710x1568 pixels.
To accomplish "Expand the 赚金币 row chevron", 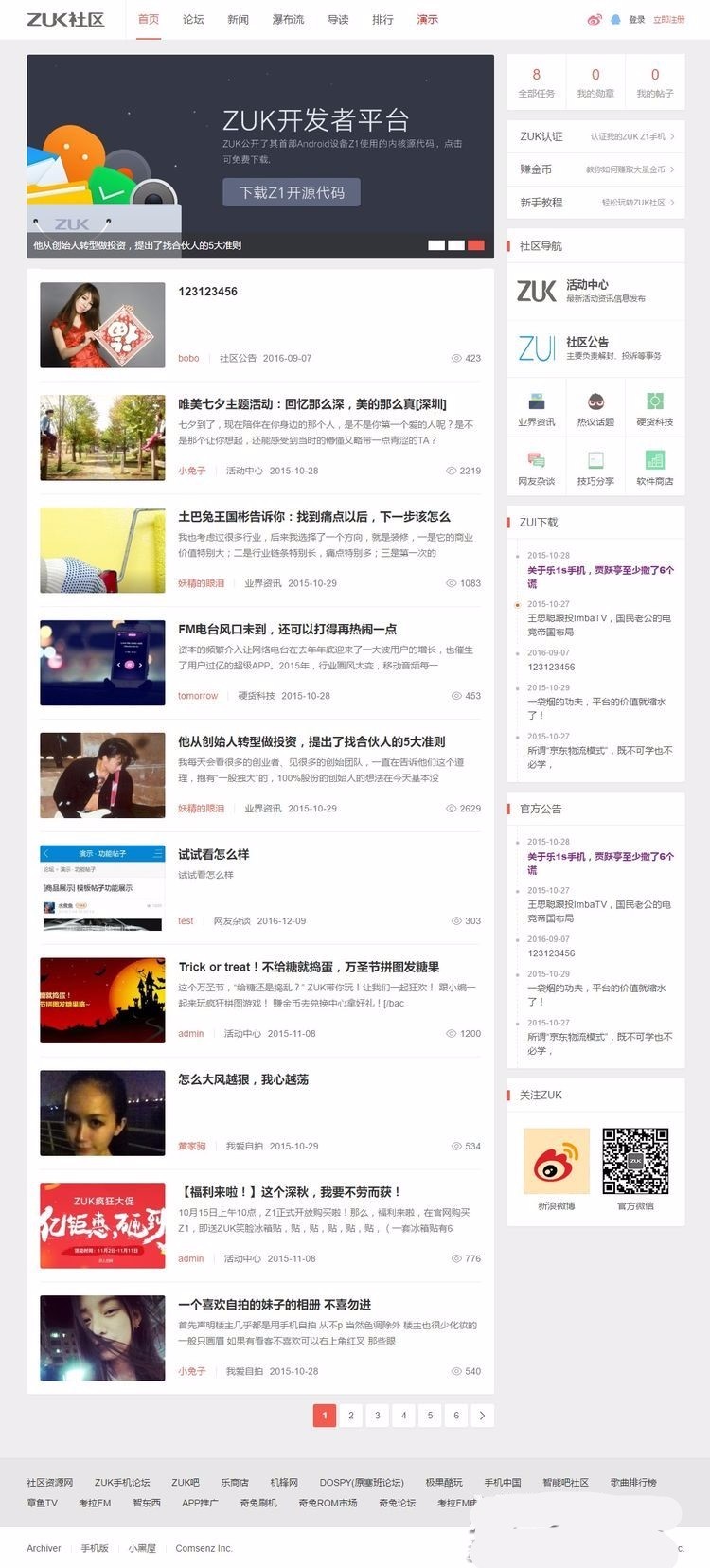I will click(x=672, y=169).
